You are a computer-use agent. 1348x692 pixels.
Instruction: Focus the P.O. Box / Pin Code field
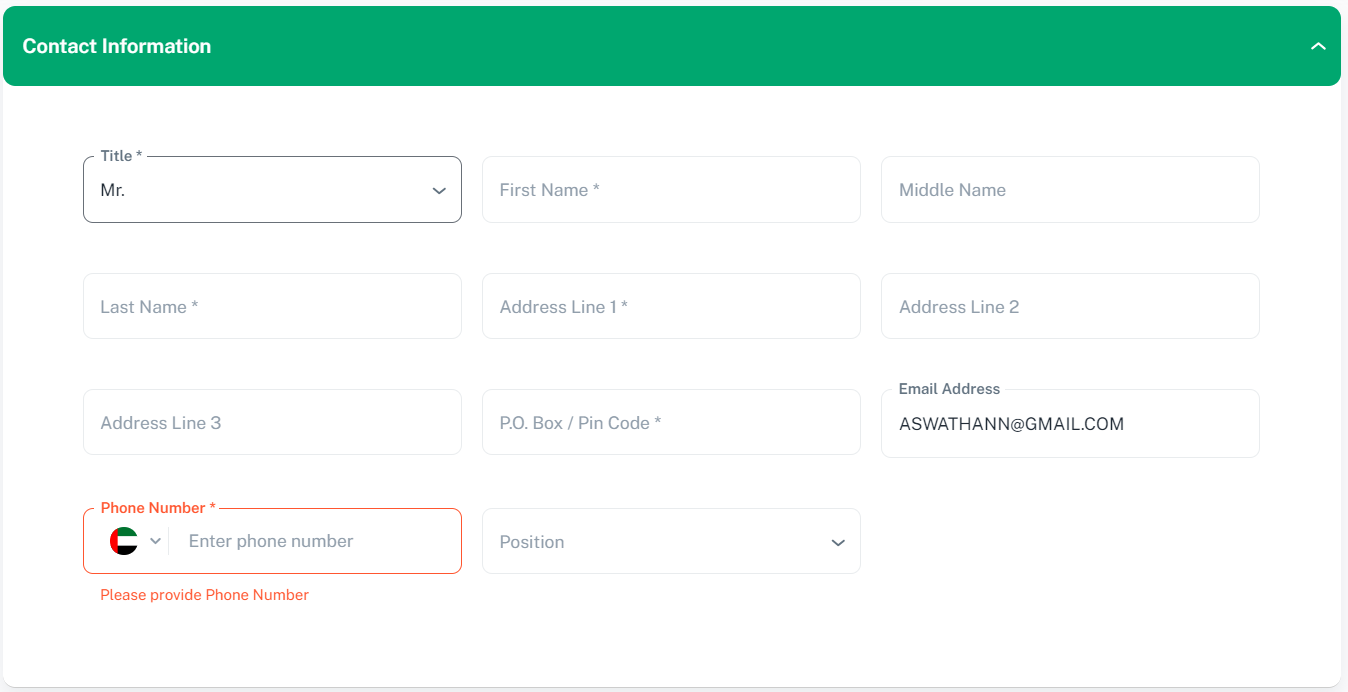(x=670, y=423)
